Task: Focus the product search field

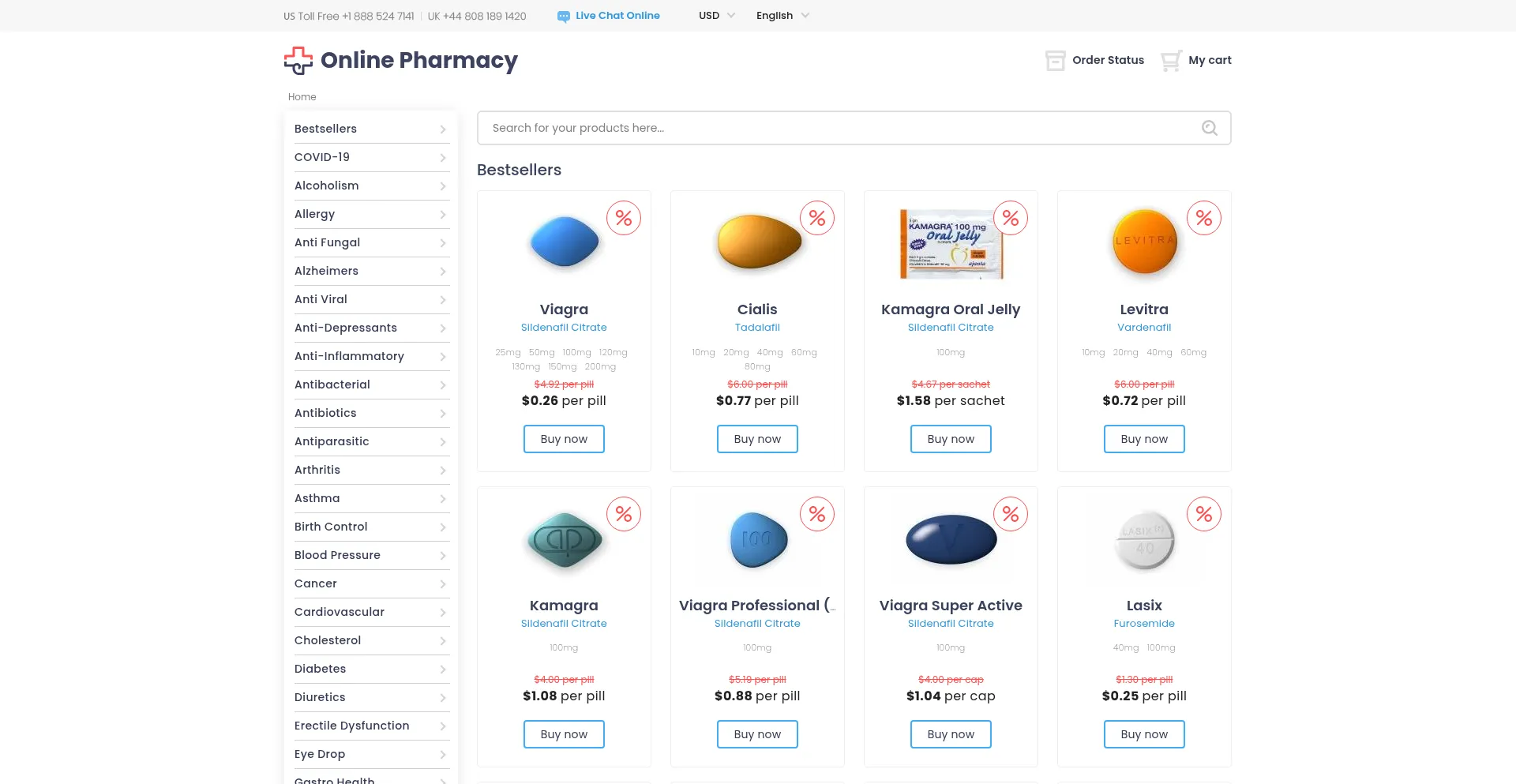Action: click(837, 128)
